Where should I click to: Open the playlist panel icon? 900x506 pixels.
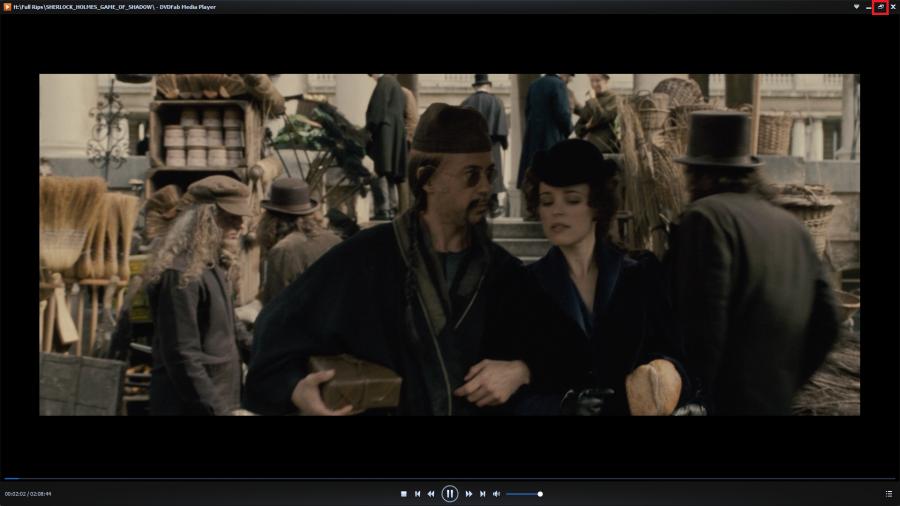click(x=889, y=494)
